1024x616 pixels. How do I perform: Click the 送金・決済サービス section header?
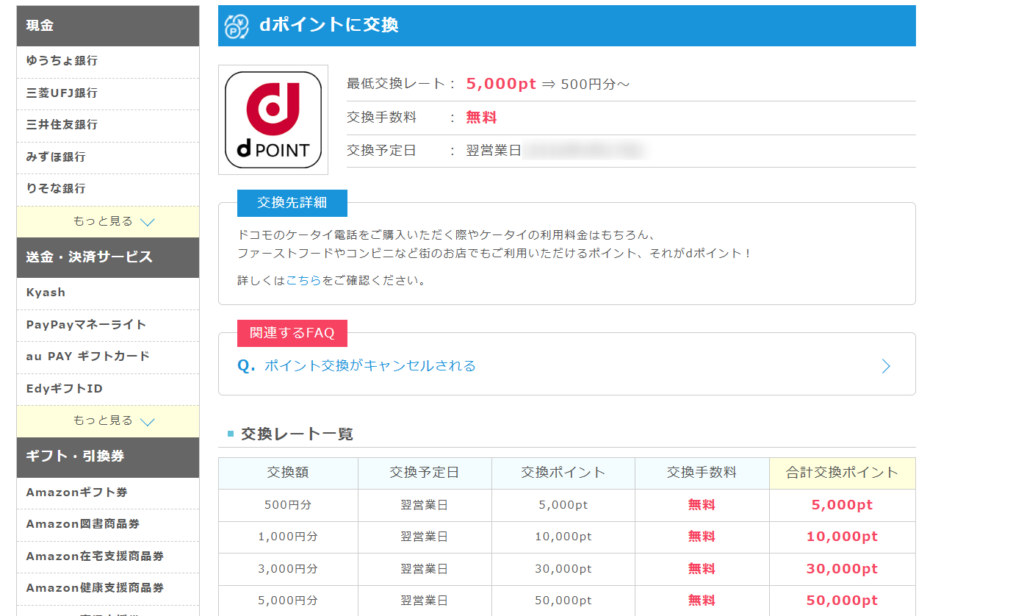click(x=108, y=257)
